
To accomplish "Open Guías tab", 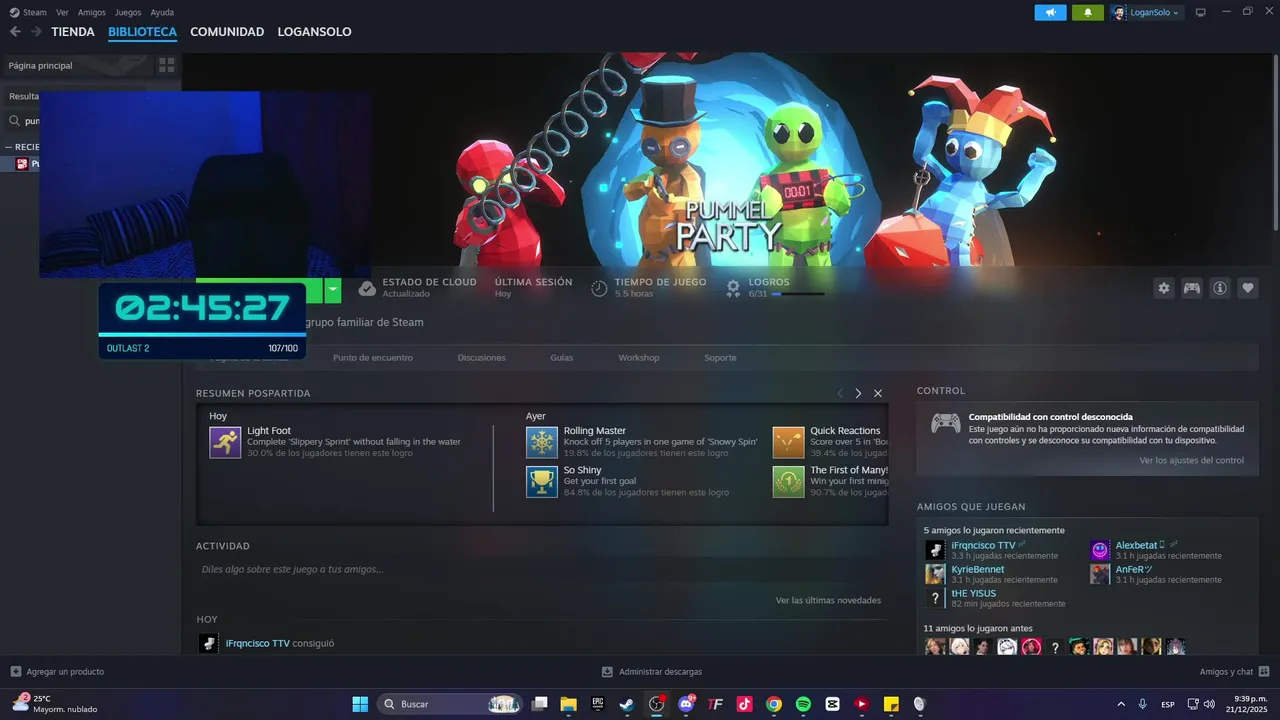I will [x=562, y=357].
